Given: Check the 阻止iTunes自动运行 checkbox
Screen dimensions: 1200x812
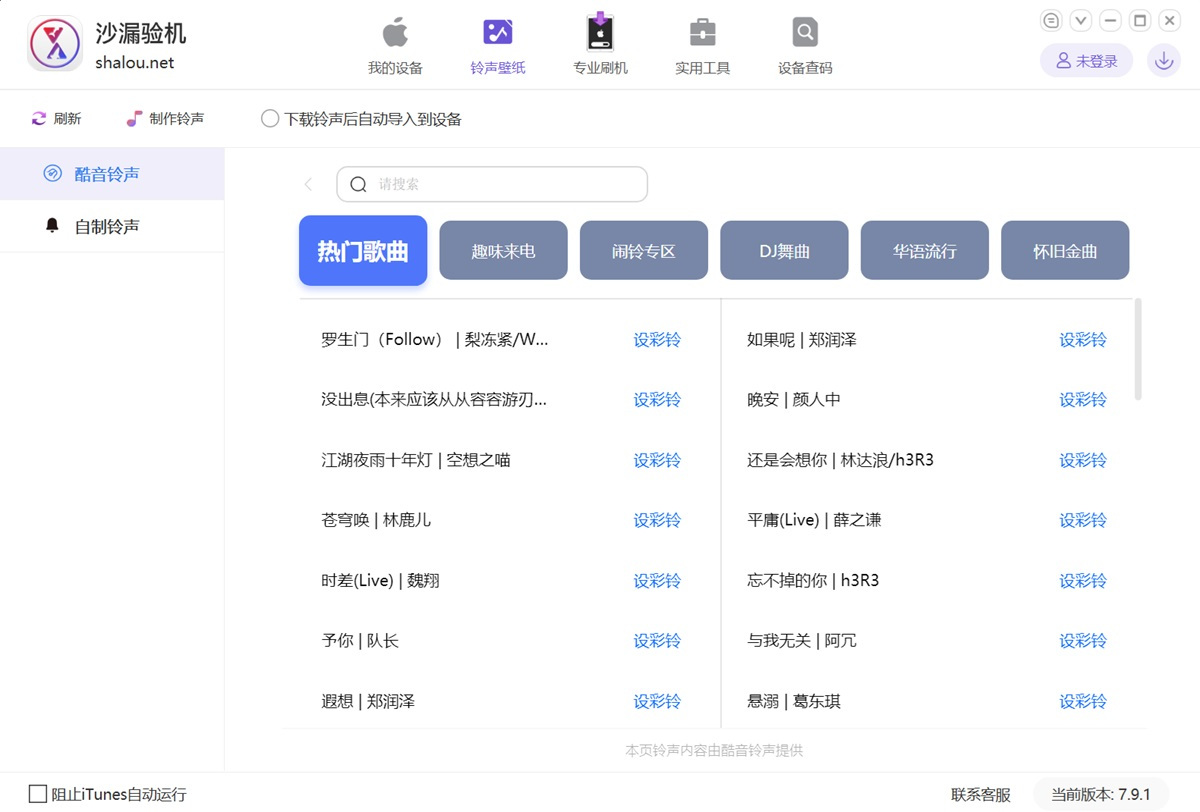Looking at the screenshot, I should click(38, 794).
